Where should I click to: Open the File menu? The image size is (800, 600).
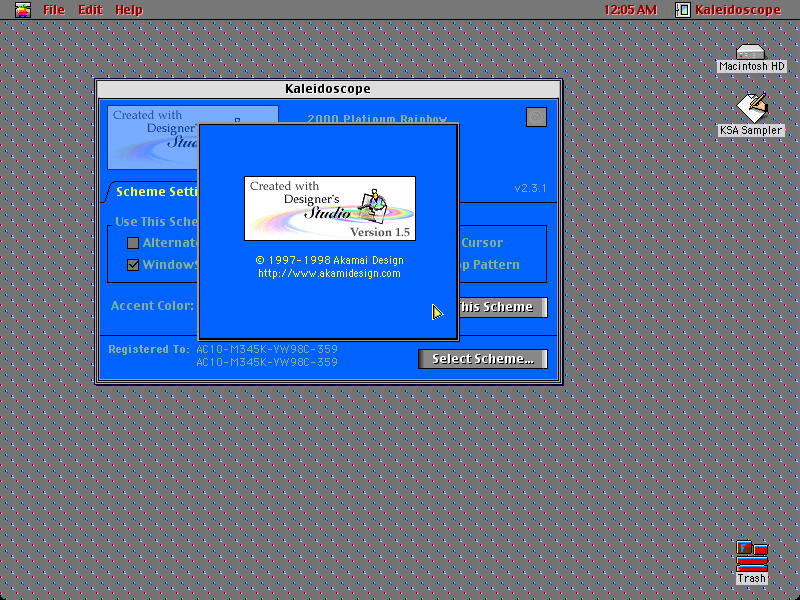point(54,10)
